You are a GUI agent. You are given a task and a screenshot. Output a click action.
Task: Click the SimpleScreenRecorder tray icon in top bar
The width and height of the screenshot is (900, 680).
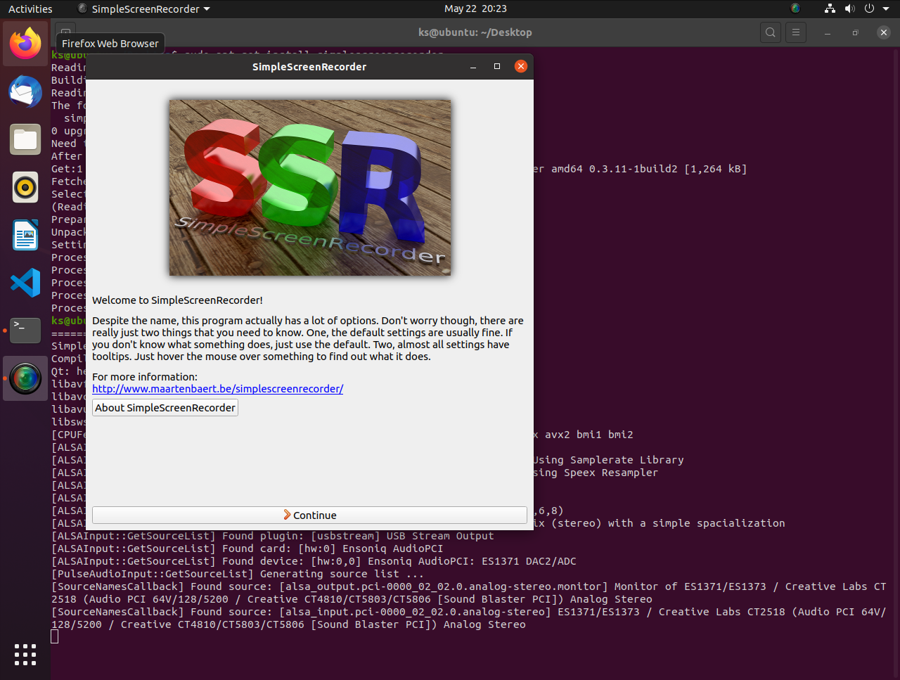click(795, 9)
